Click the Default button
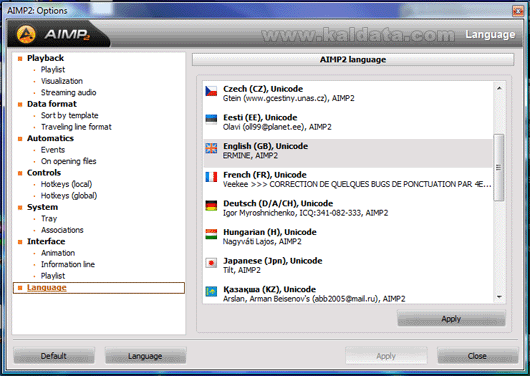The image size is (530, 376). 54,356
